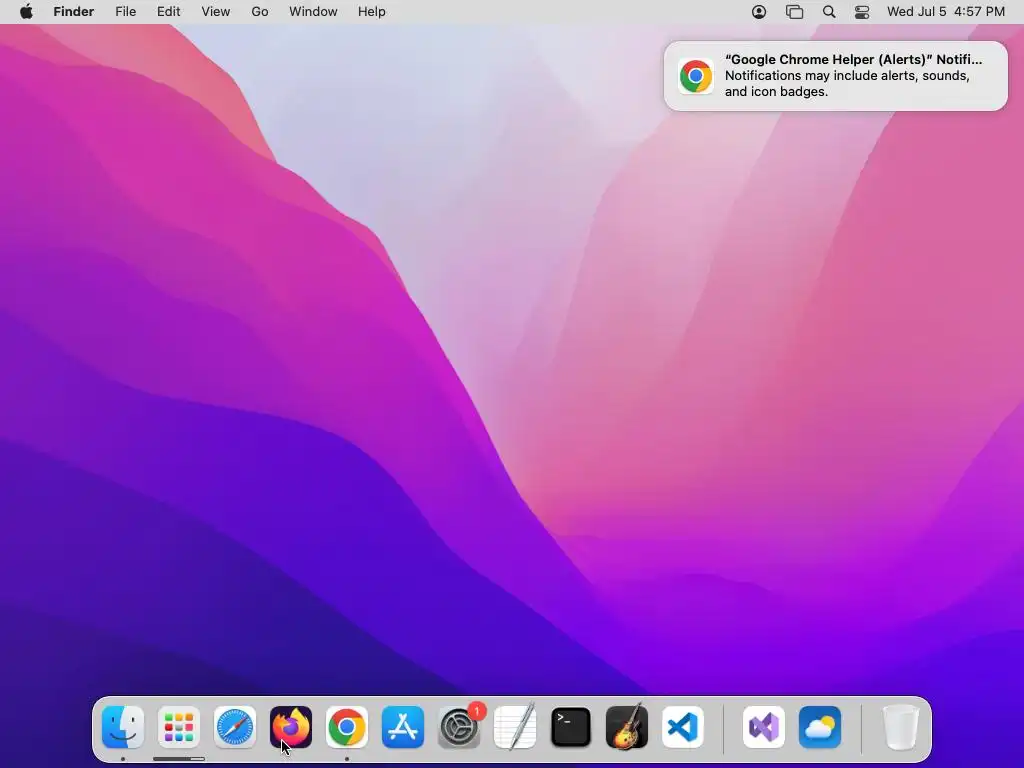Open Launchpad from the Dock
The height and width of the screenshot is (768, 1024).
coord(179,727)
